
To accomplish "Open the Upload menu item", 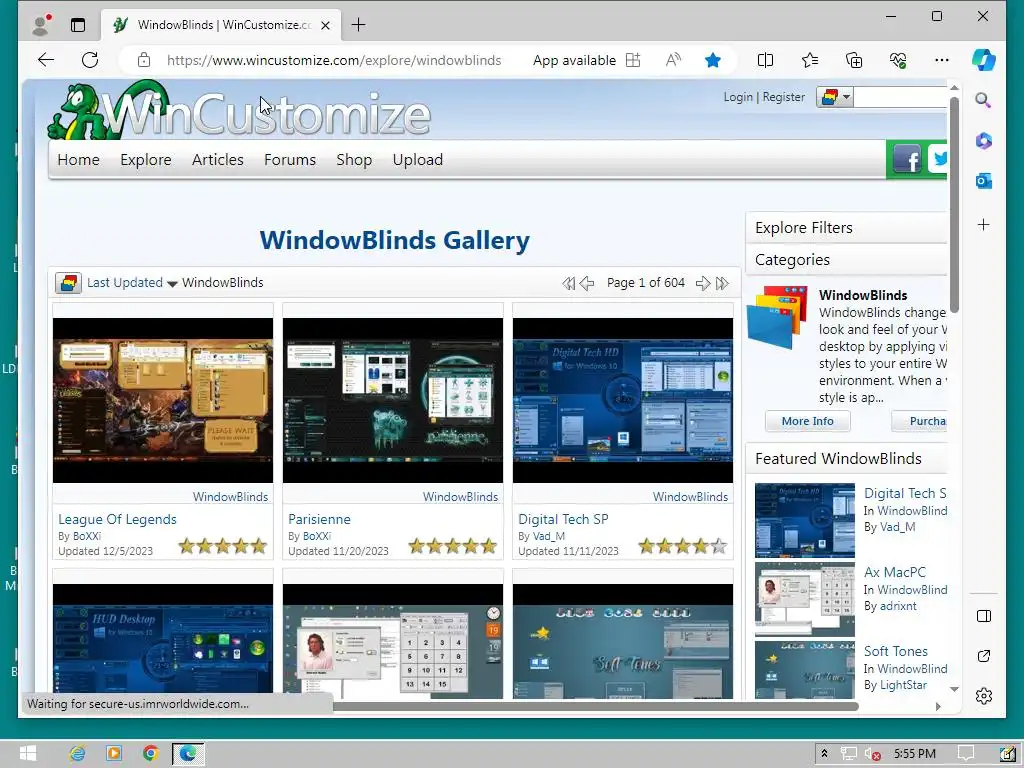I will point(418,159).
